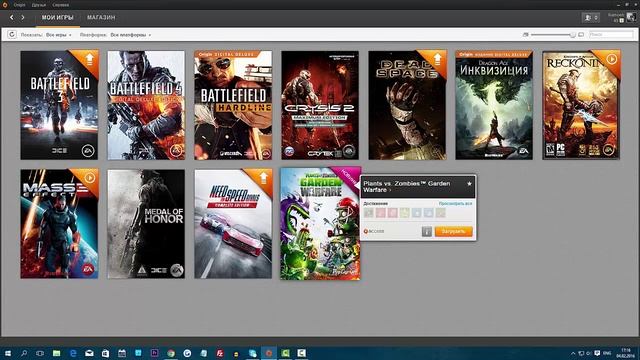The width and height of the screenshot is (640, 360).
Task: Open Google Chrome from taskbar
Action: pos(171,353)
